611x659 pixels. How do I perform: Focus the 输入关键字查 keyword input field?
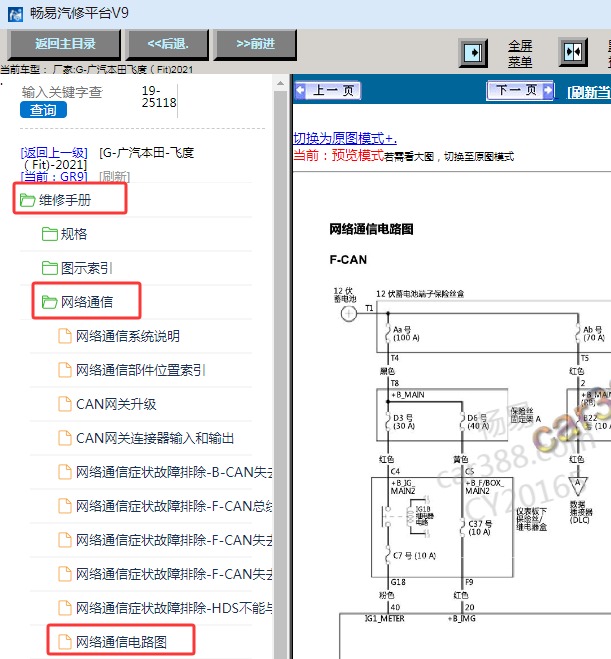pyautogui.click(x=62, y=92)
